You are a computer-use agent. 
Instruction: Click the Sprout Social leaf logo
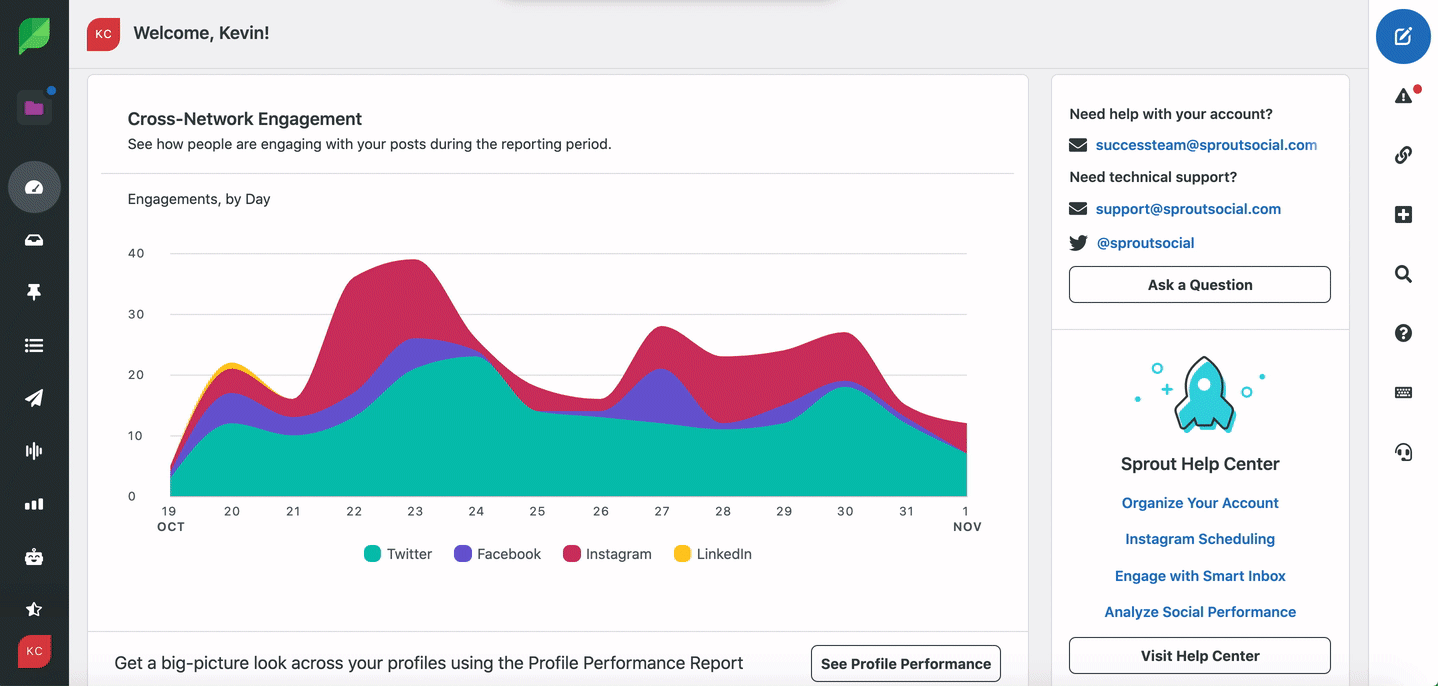(x=34, y=34)
